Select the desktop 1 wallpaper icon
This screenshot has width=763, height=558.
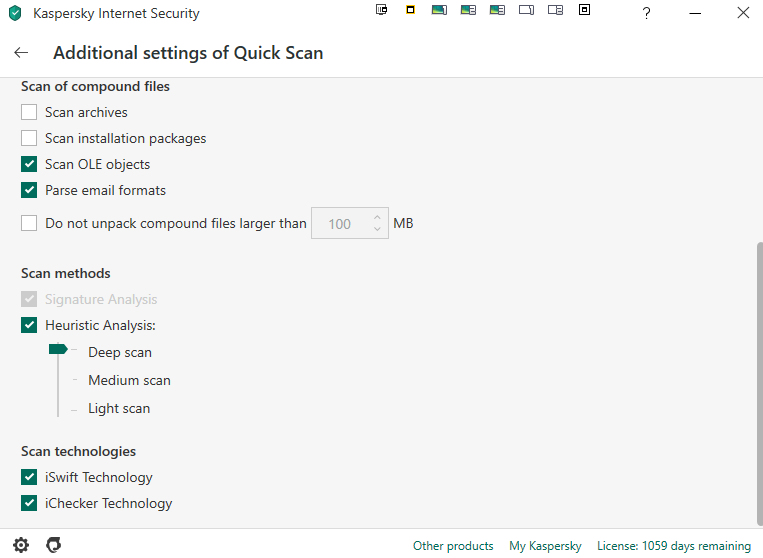coord(439,10)
